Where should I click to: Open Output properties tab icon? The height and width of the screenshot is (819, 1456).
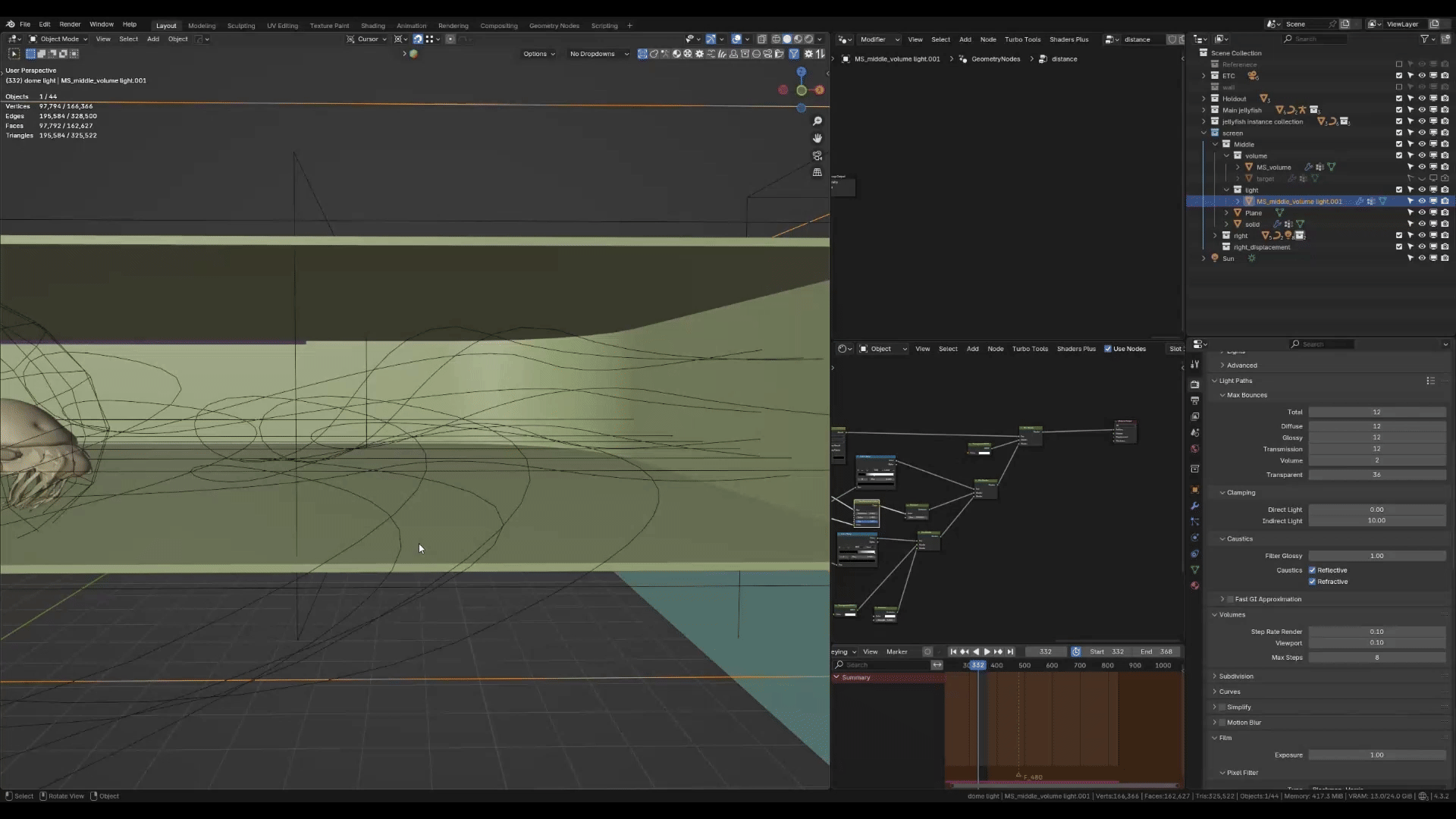(1195, 400)
